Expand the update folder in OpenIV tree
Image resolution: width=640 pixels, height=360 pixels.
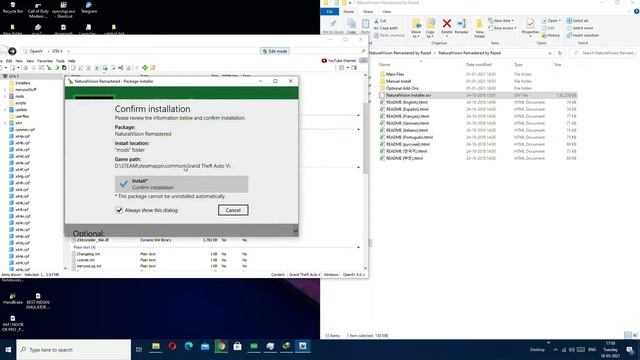pos(5,110)
